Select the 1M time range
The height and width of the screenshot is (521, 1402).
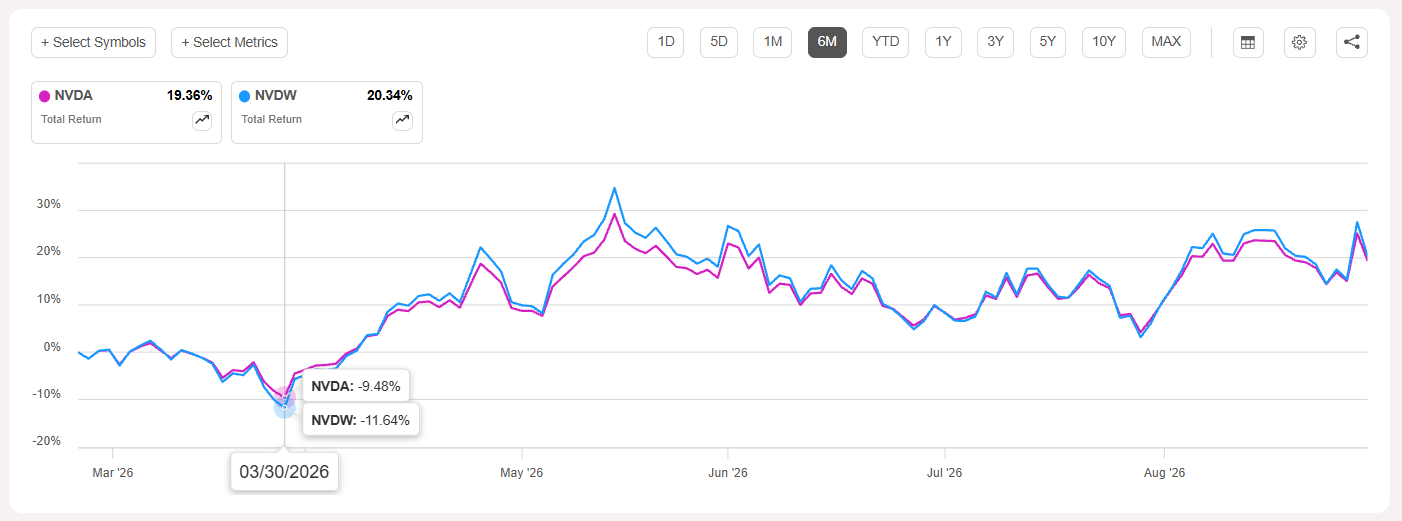[x=773, y=42]
